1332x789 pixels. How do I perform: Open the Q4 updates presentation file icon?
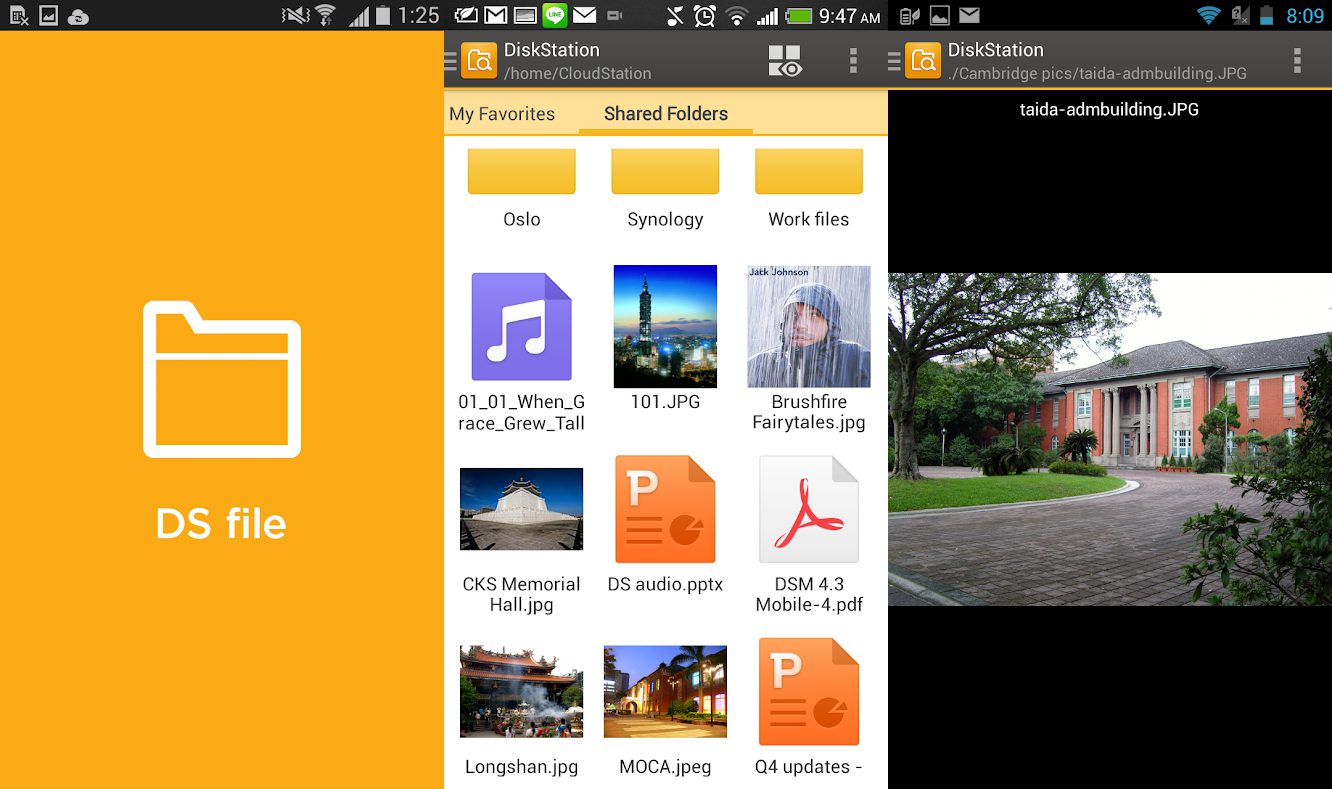click(808, 692)
